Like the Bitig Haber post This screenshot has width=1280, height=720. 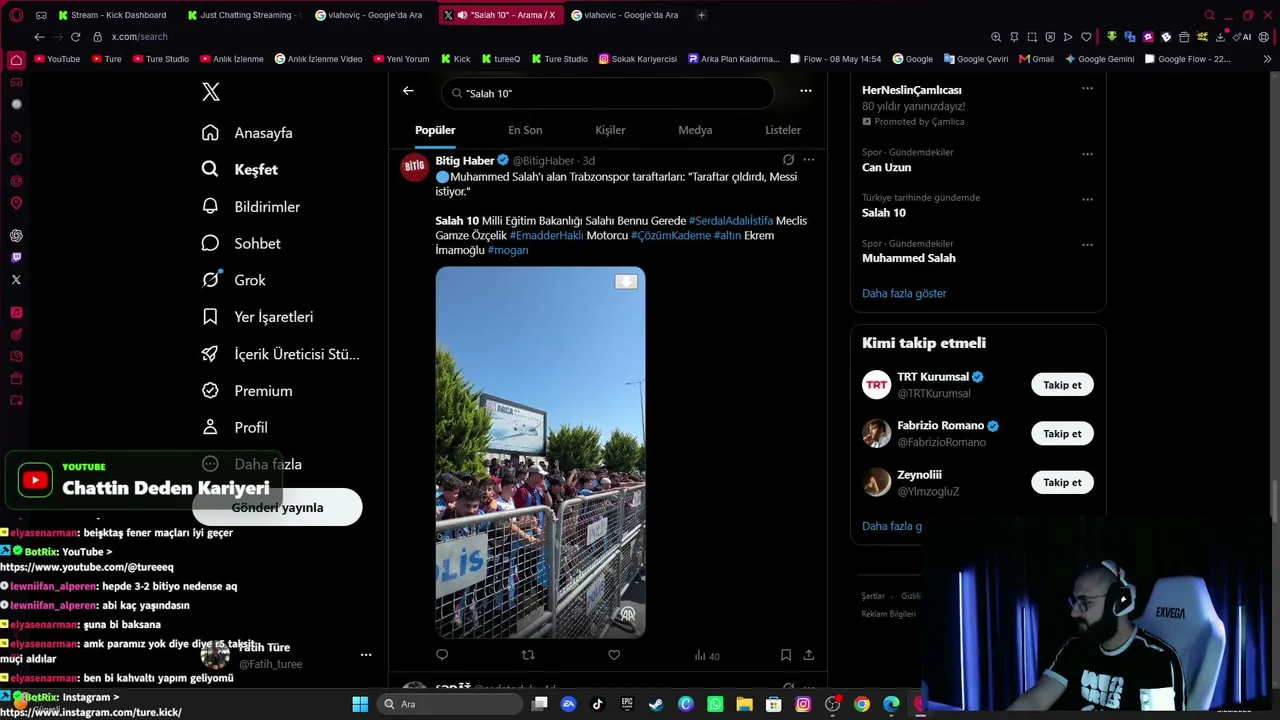click(614, 655)
